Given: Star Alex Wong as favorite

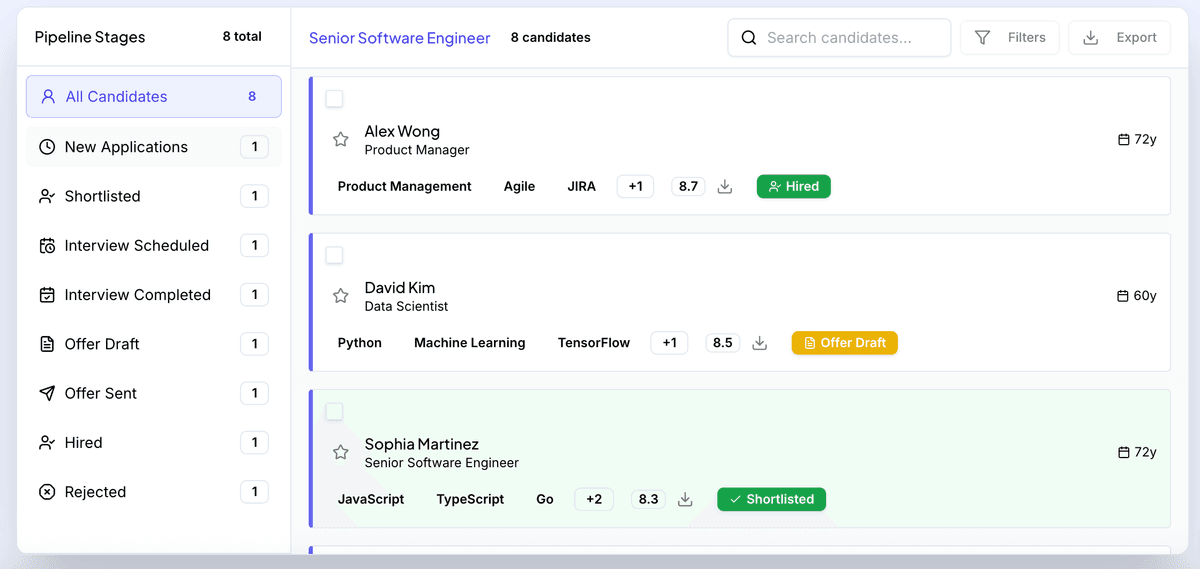Looking at the screenshot, I should 340,140.
